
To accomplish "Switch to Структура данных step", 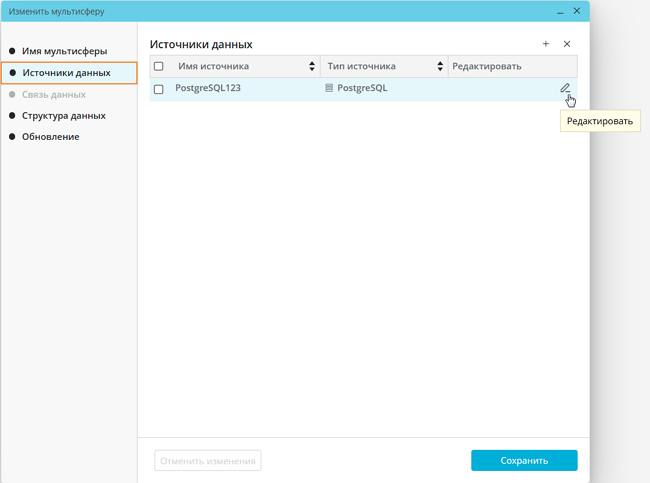I will (x=63, y=116).
